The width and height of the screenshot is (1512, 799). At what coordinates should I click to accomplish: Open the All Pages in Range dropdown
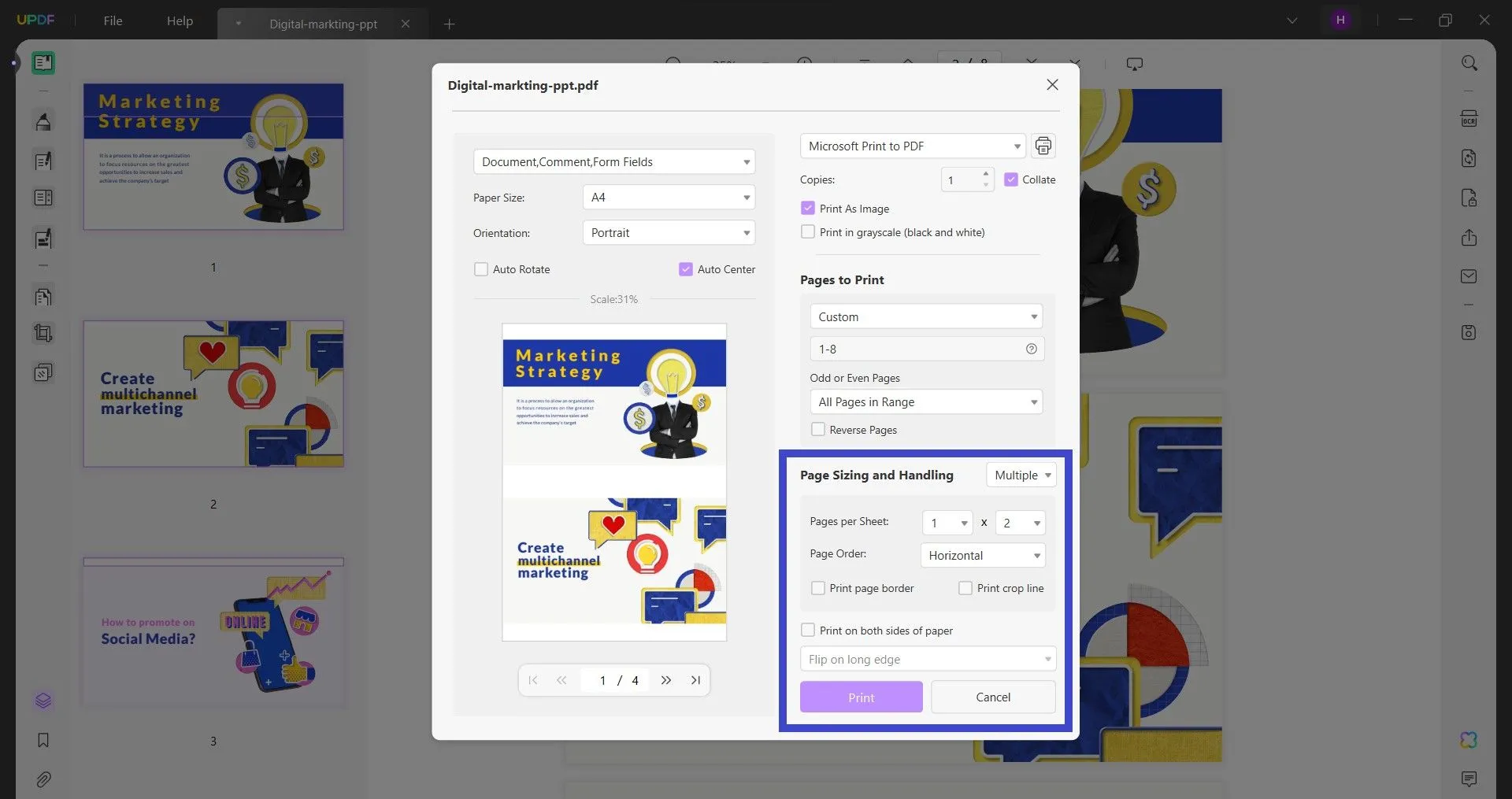coord(926,402)
